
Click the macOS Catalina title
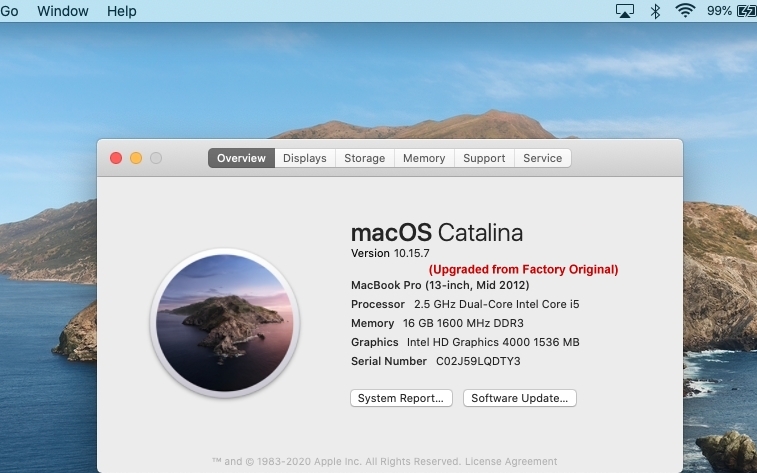pyautogui.click(x=437, y=233)
